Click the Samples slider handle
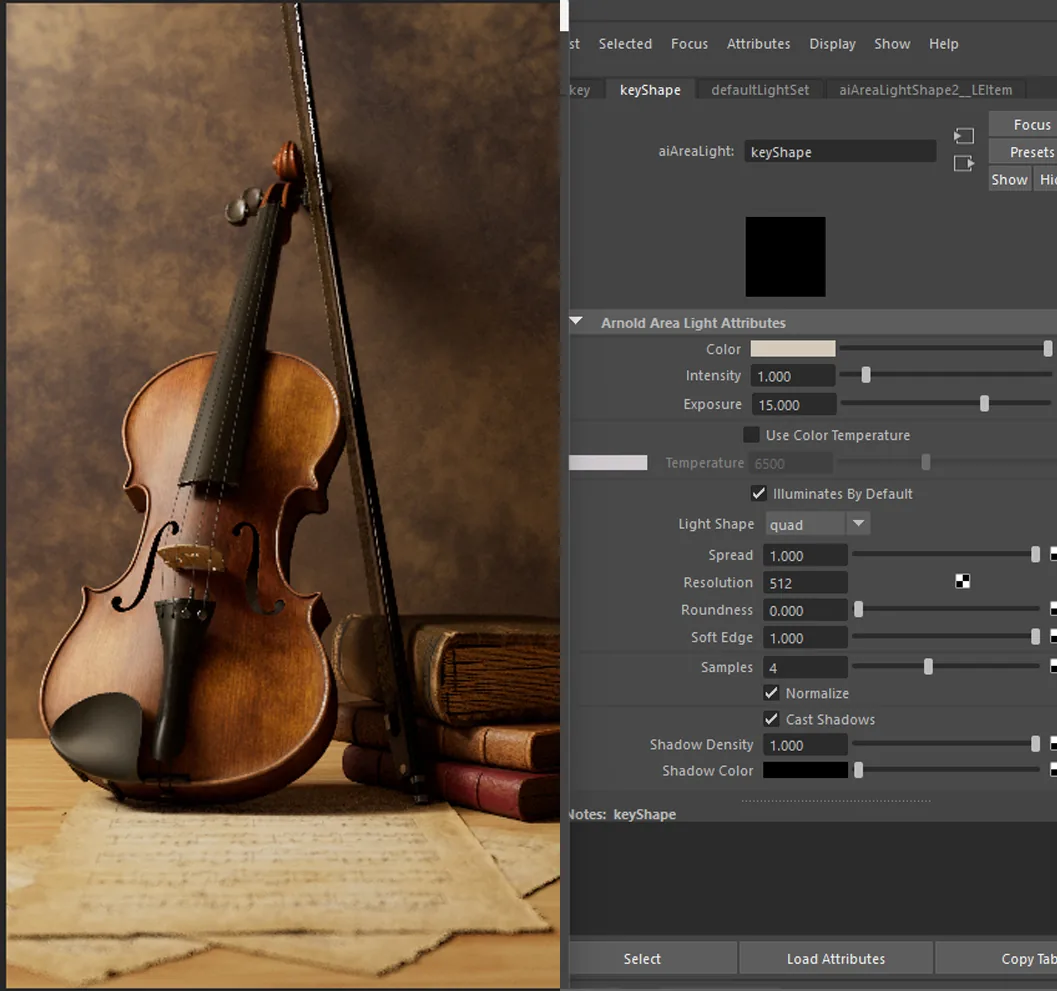1057x991 pixels. coord(928,667)
